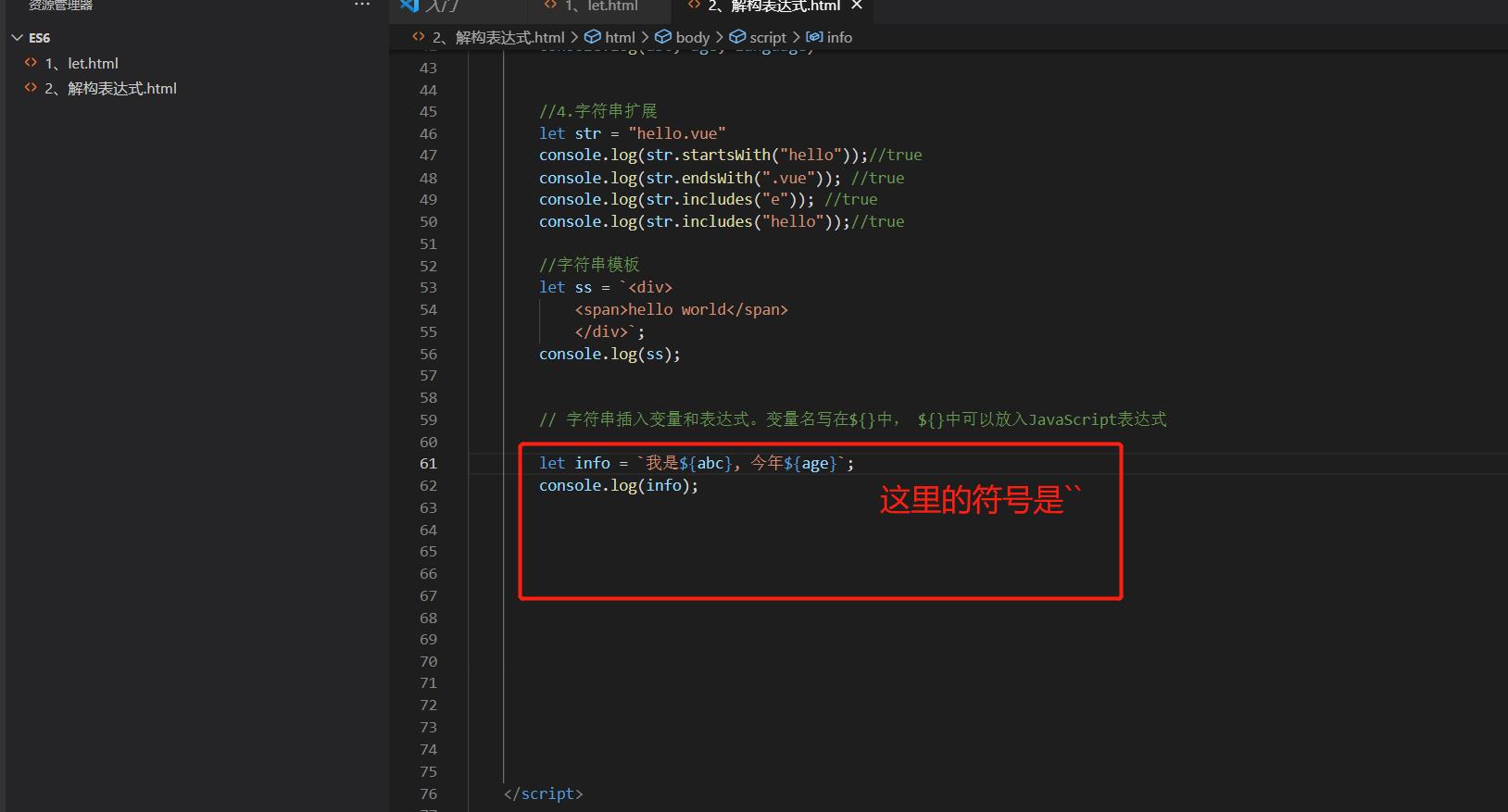
Task: Click HTML file icon beside explorer 1、let.html
Action: pyautogui.click(x=31, y=63)
